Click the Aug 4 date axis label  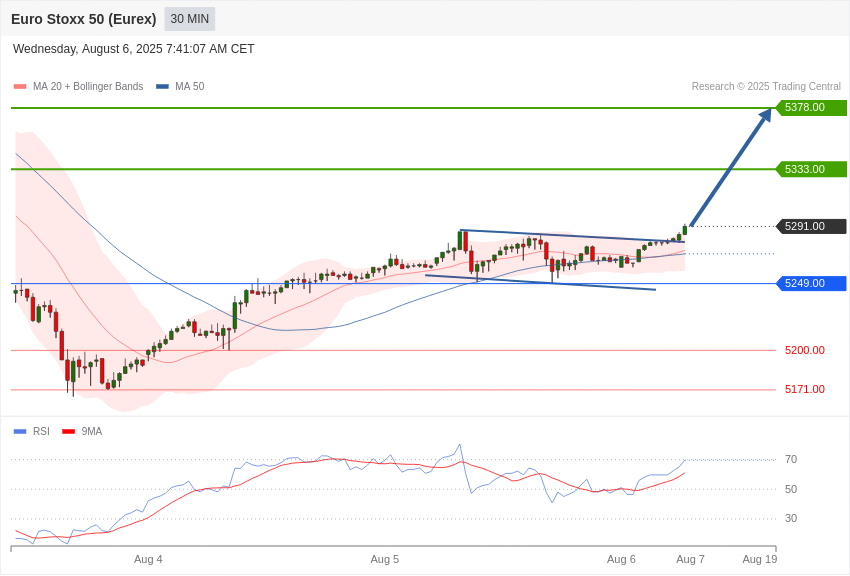pos(148,559)
